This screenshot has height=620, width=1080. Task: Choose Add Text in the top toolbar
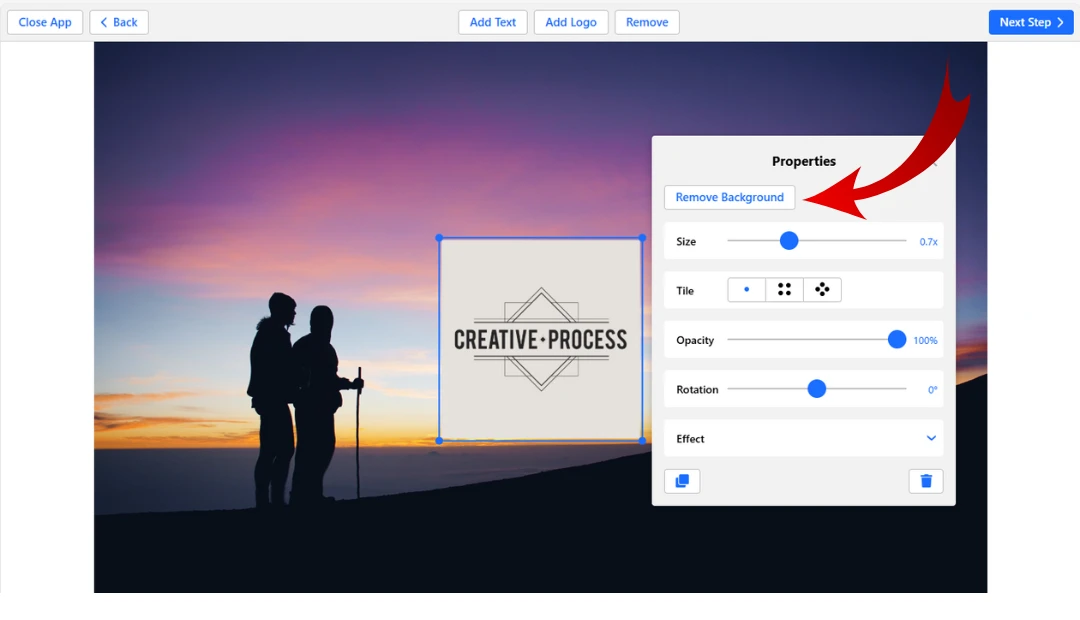[x=493, y=22]
